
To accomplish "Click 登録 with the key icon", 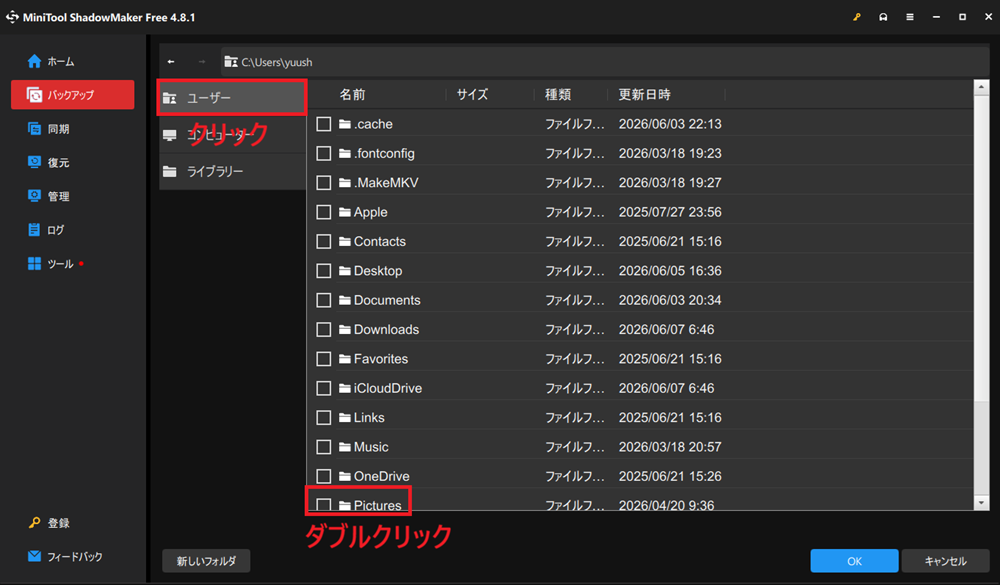I will point(49,523).
